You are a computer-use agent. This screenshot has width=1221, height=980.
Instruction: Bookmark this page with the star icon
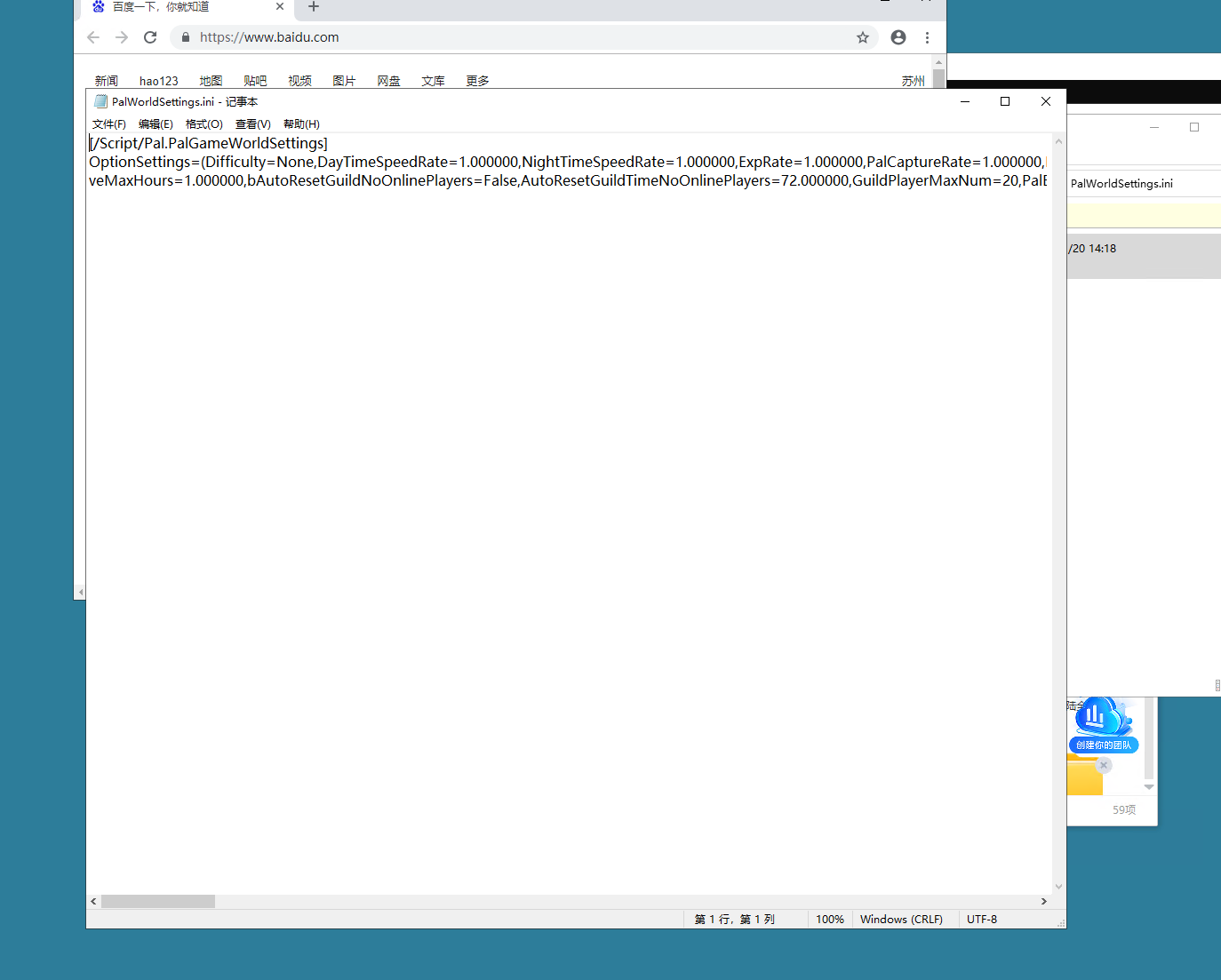pyautogui.click(x=862, y=37)
